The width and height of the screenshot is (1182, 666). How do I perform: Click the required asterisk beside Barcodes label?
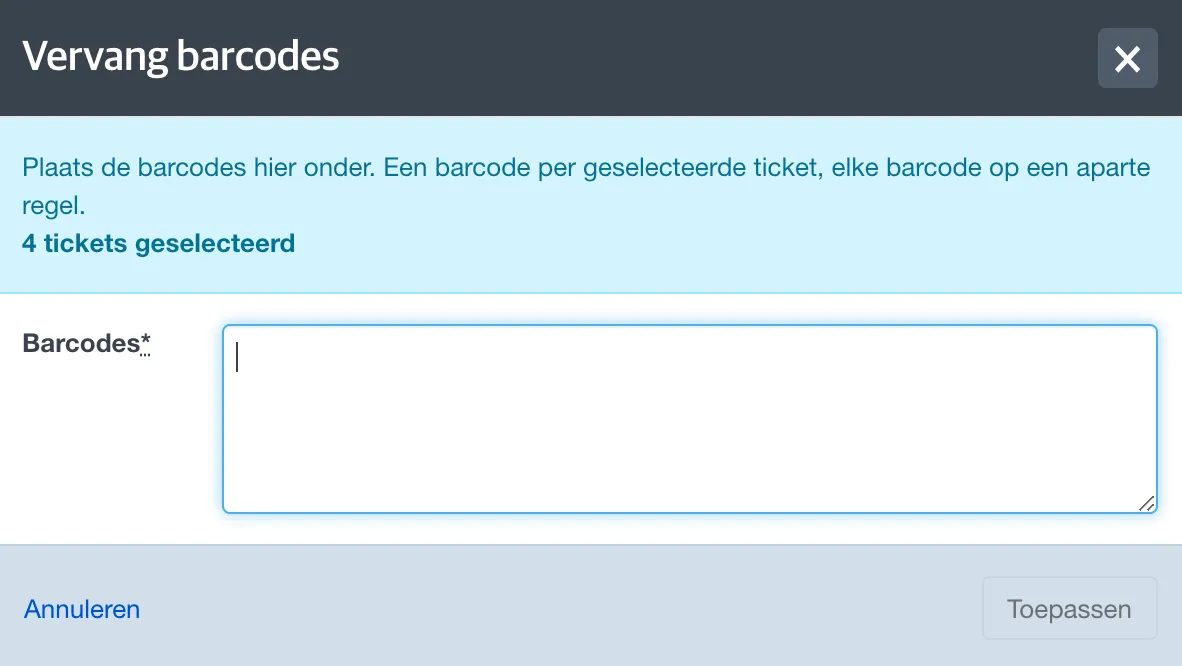(145, 343)
